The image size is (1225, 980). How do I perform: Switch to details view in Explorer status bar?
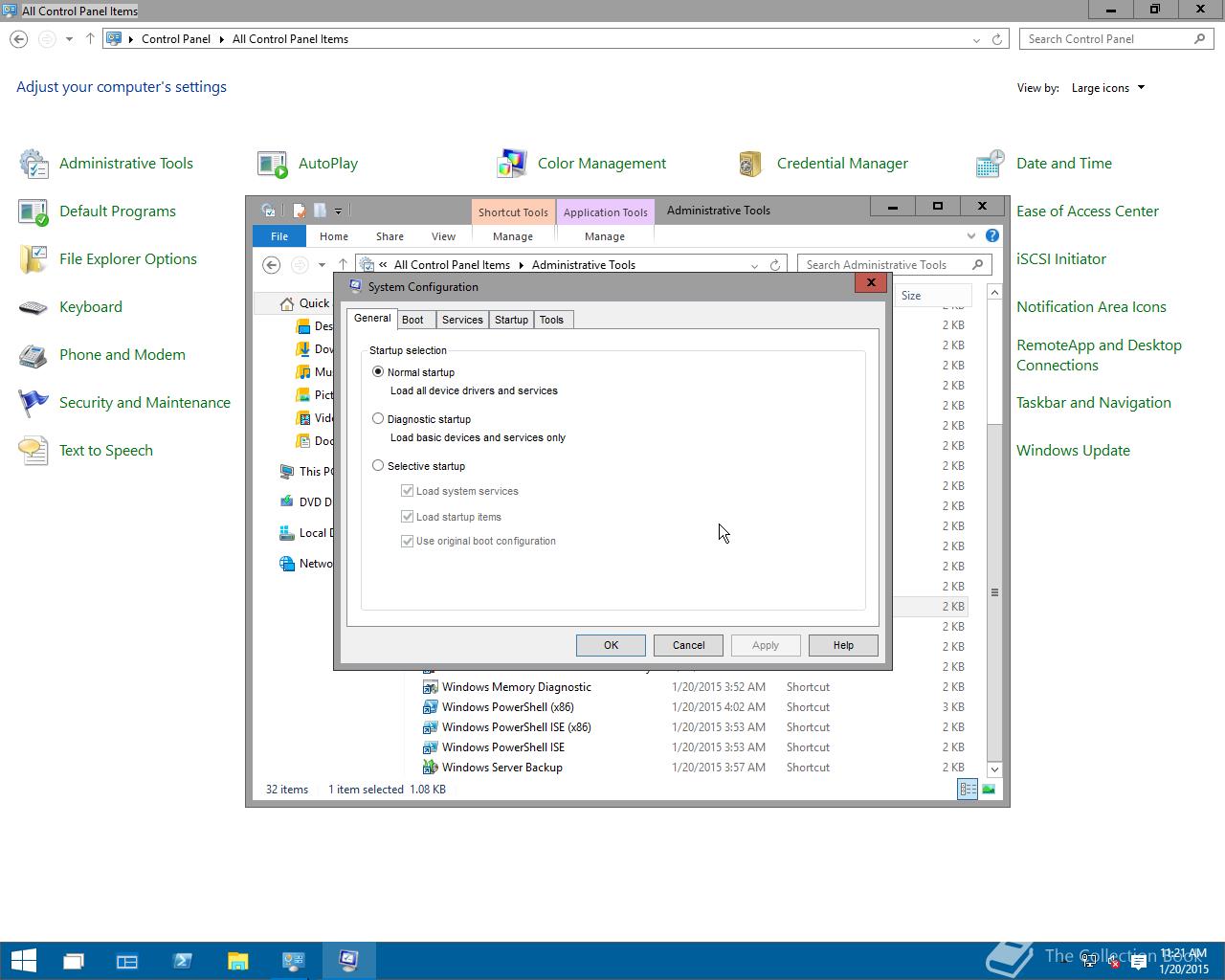pyautogui.click(x=968, y=790)
